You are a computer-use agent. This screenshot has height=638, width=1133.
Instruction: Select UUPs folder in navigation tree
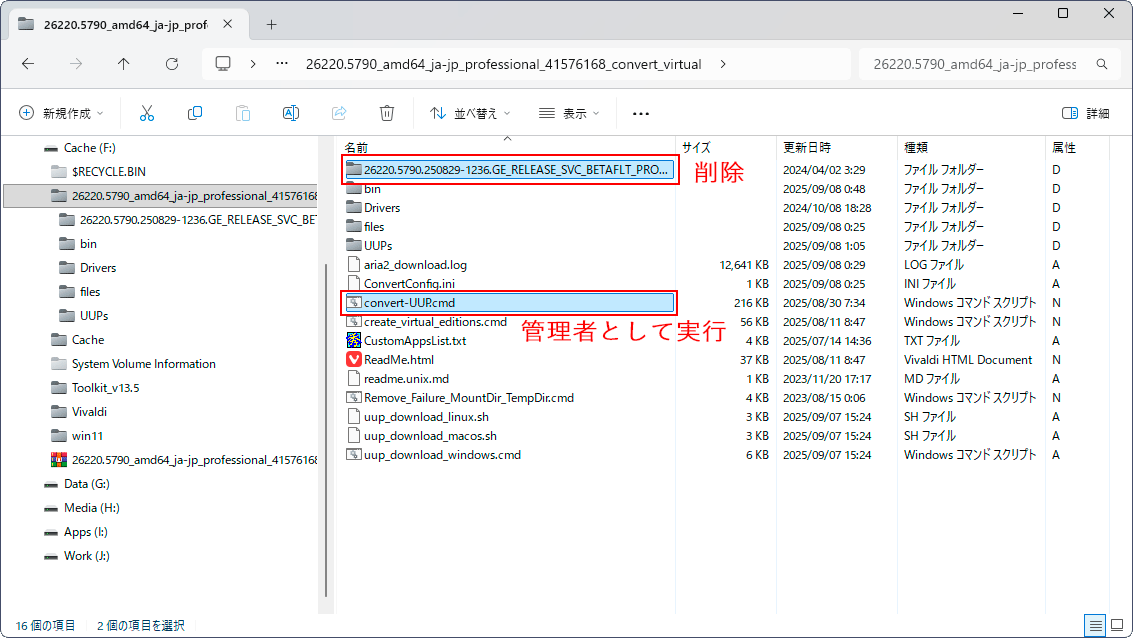coord(94,316)
